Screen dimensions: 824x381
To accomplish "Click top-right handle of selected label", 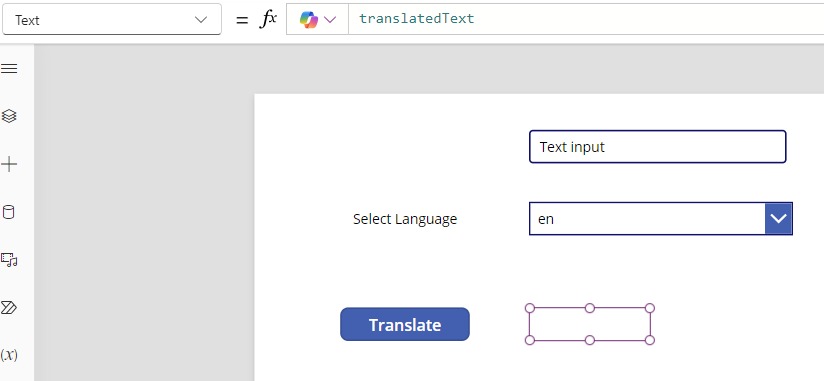I will click(650, 308).
